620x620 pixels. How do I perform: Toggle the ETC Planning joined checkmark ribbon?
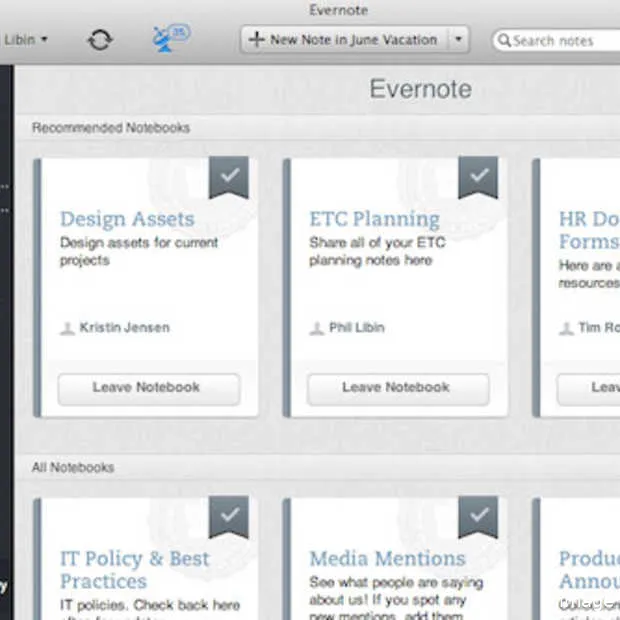[478, 177]
